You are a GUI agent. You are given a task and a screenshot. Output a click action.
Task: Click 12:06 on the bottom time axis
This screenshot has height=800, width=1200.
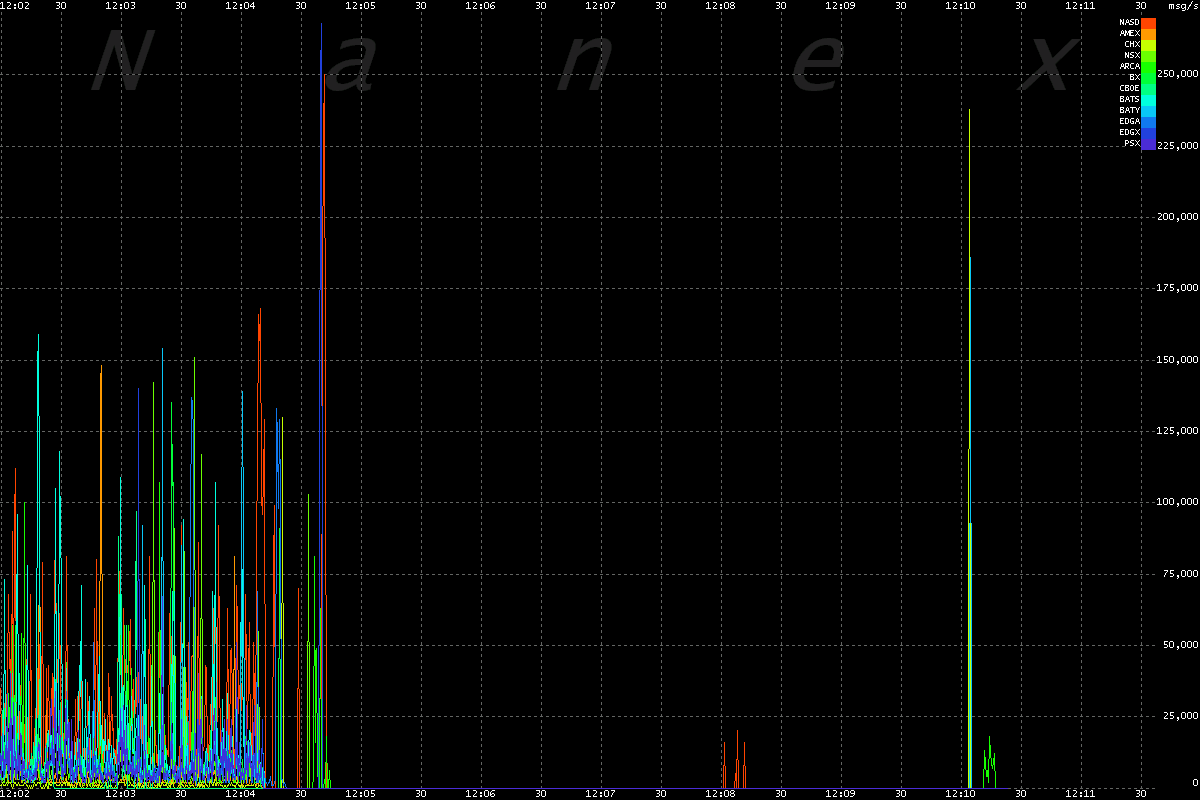tap(480, 794)
